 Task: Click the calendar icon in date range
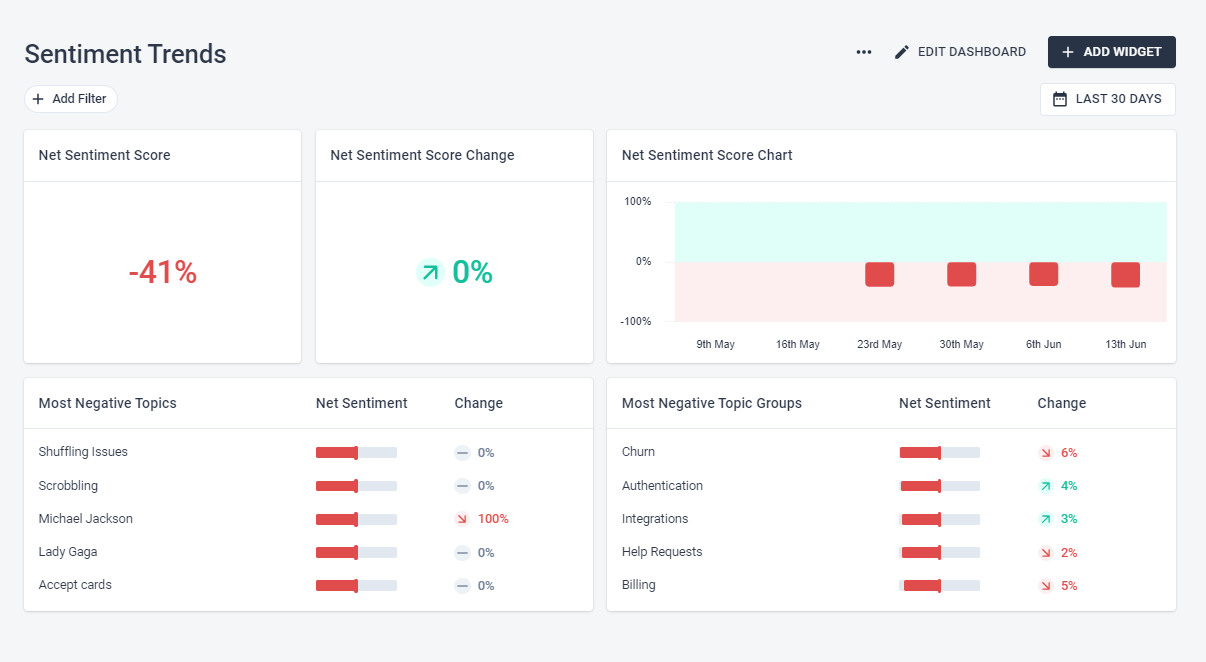pyautogui.click(x=1060, y=99)
